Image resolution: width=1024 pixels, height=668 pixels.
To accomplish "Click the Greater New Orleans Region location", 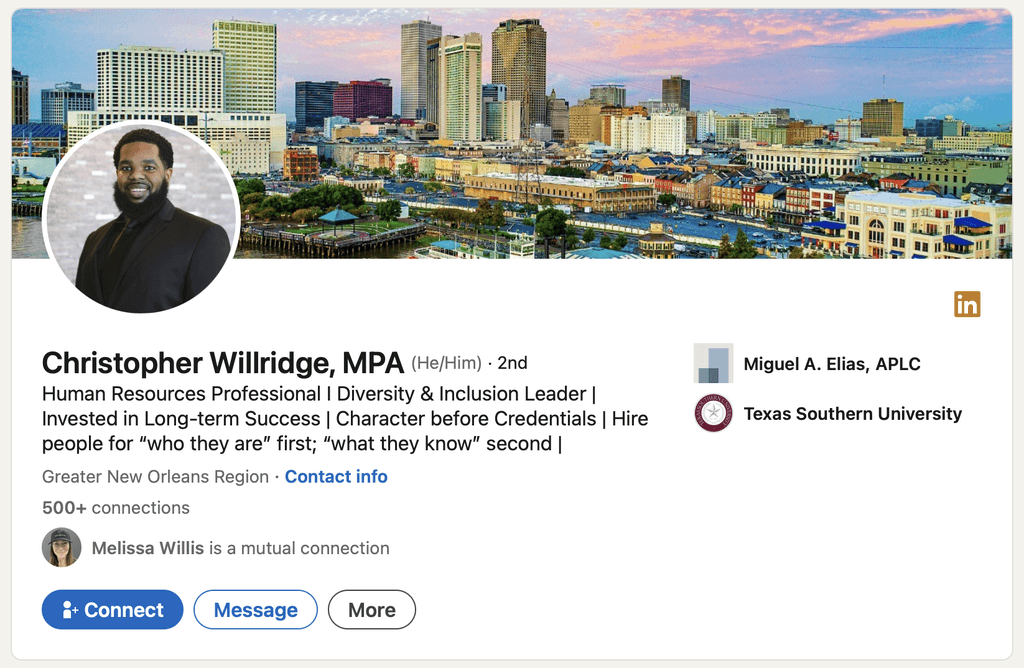I will point(155,477).
